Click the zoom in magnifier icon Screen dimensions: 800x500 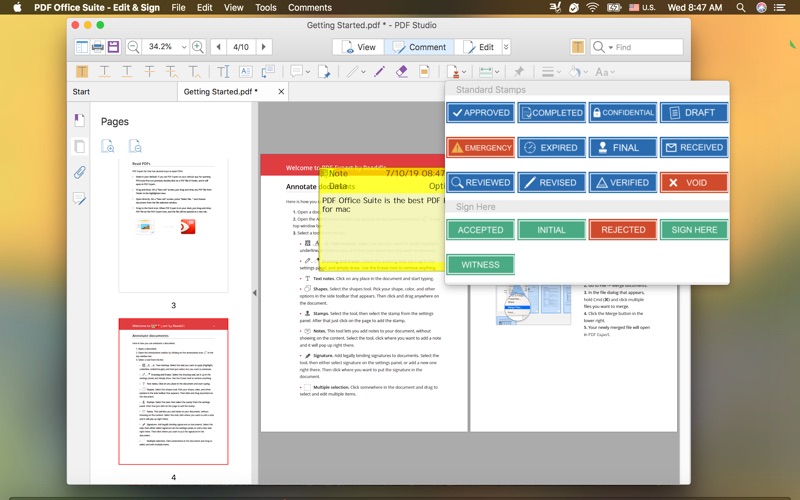(x=198, y=47)
